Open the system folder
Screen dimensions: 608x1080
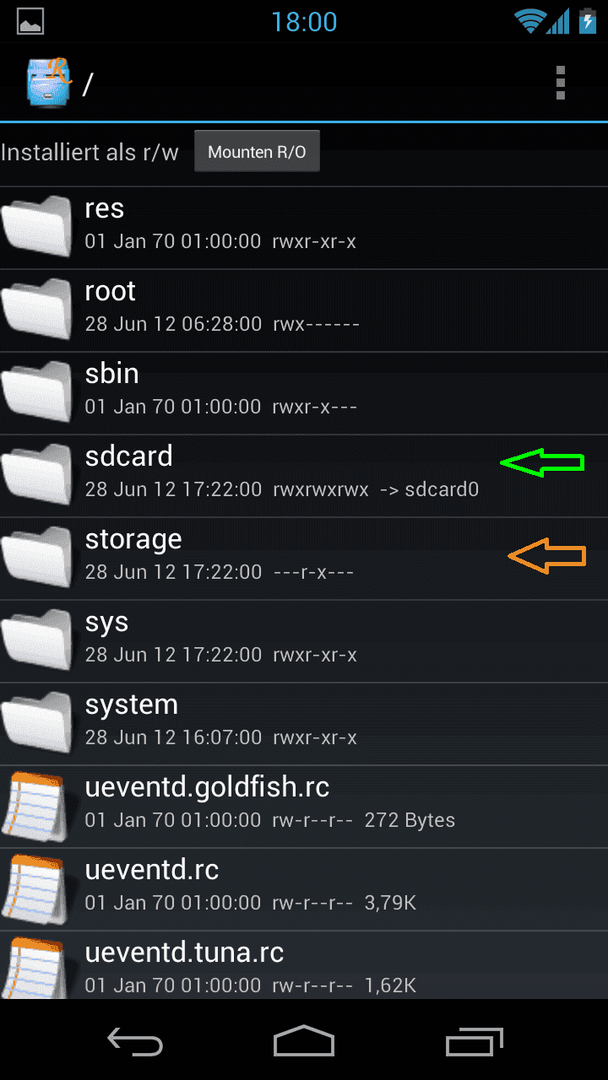pyautogui.click(x=304, y=724)
